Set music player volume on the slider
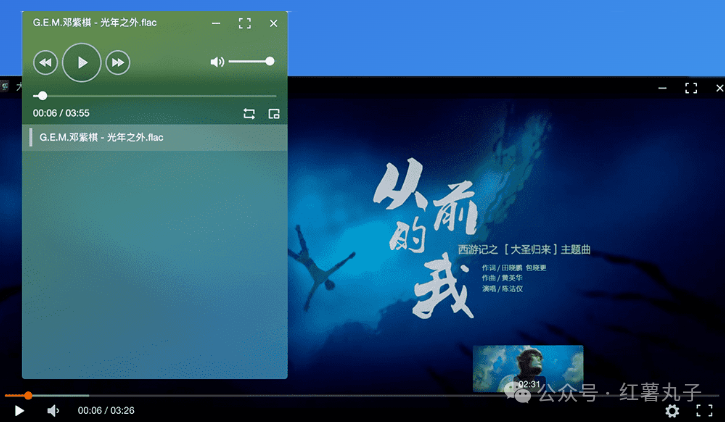The image size is (725, 422). coord(252,61)
